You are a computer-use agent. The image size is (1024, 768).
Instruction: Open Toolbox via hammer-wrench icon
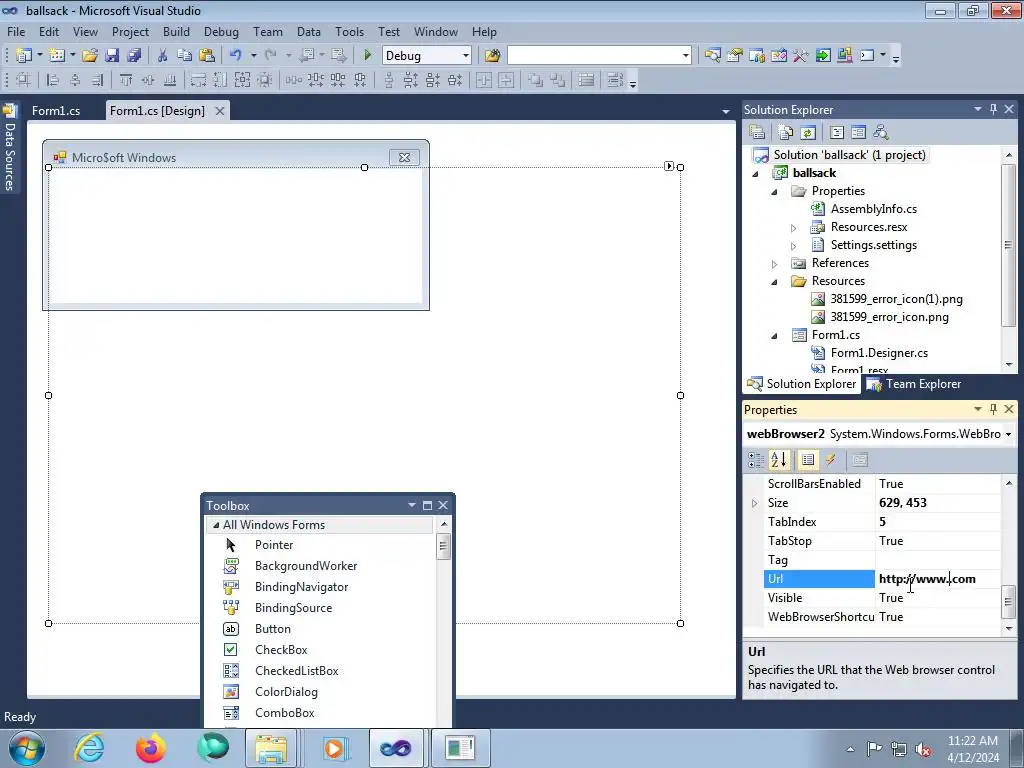(801, 56)
